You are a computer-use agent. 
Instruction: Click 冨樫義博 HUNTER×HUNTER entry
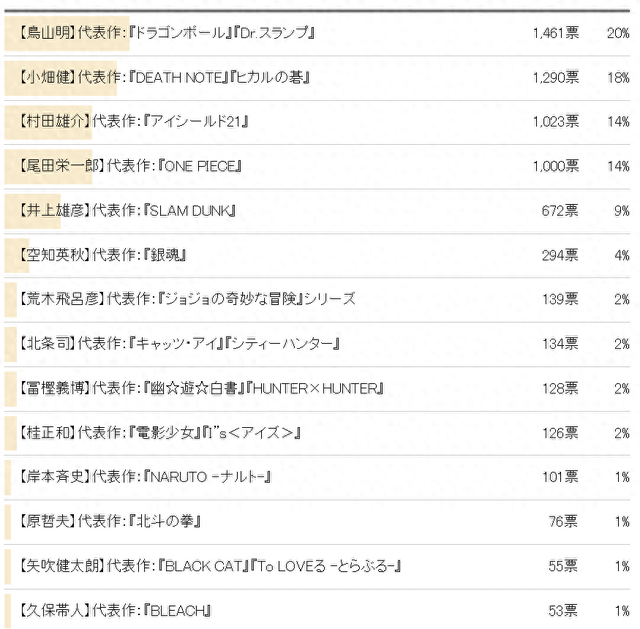pyautogui.click(x=201, y=387)
